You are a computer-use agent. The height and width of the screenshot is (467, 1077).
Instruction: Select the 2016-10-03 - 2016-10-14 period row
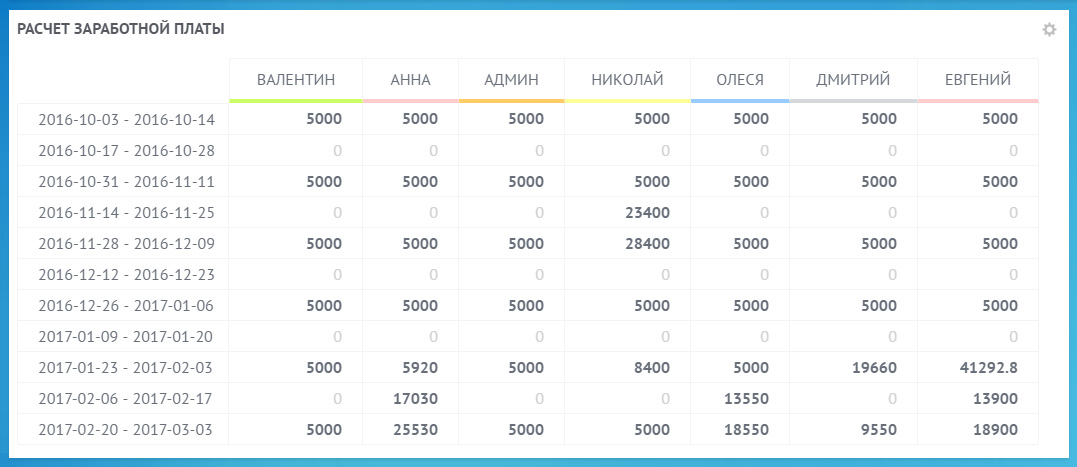[528, 119]
